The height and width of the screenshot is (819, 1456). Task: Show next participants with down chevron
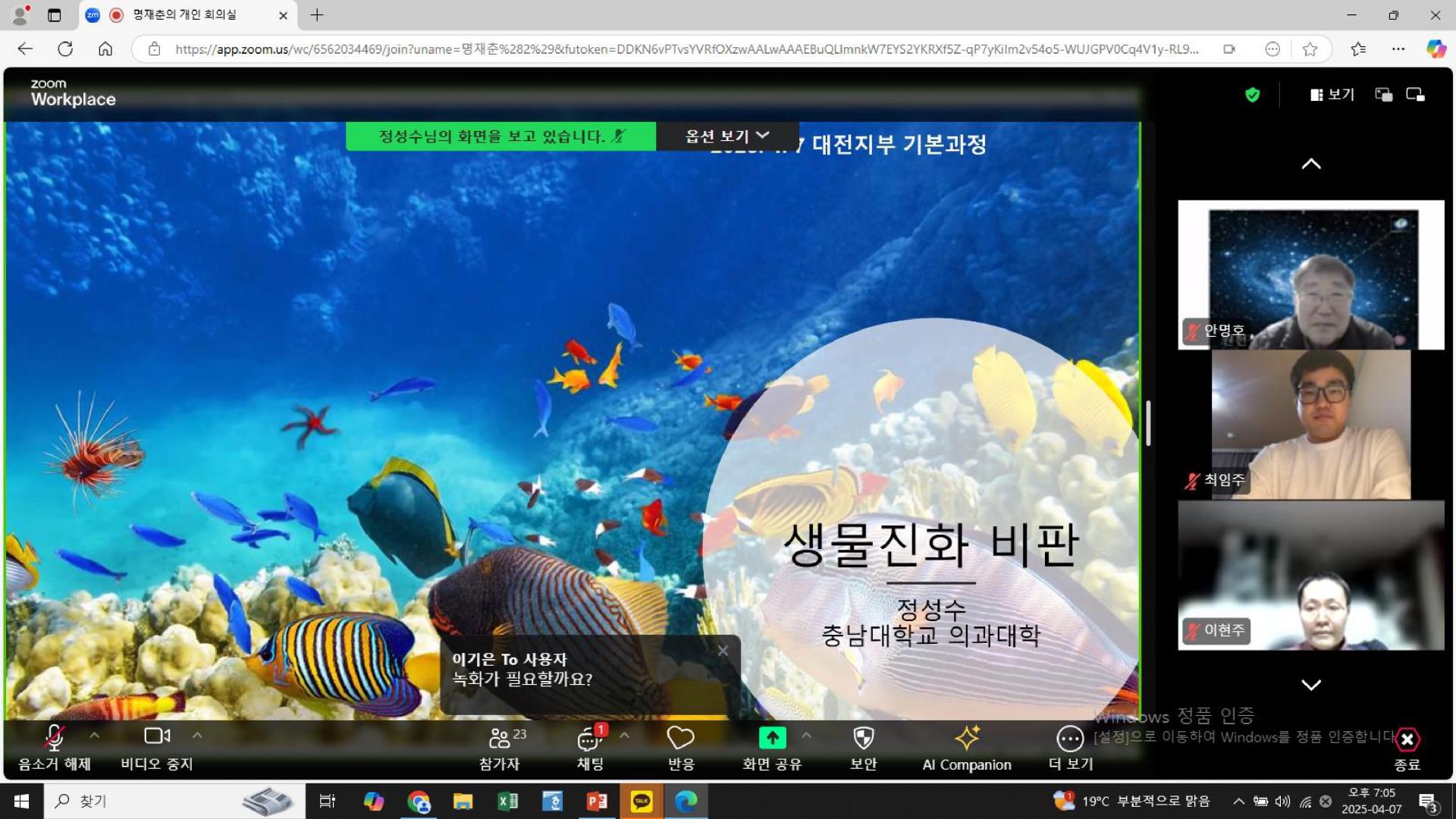click(1311, 685)
